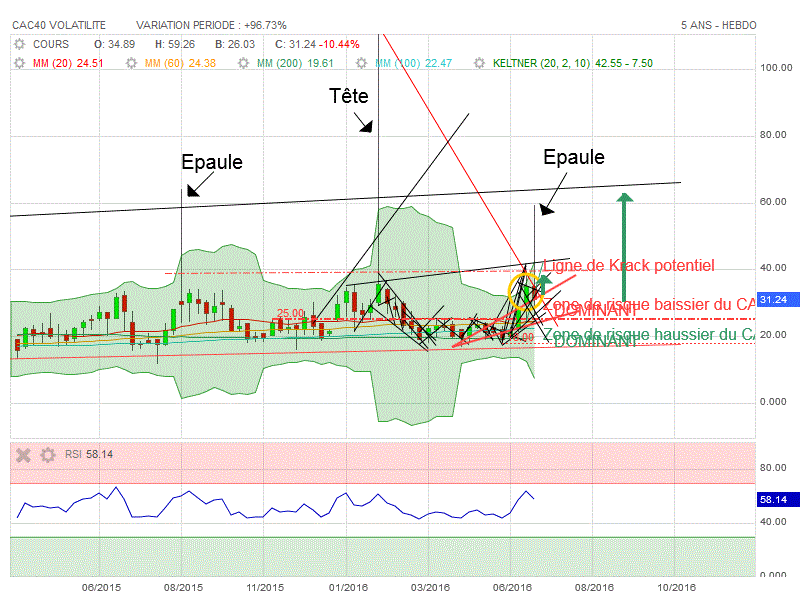Click the blue 31.24 current price tag

click(778, 300)
